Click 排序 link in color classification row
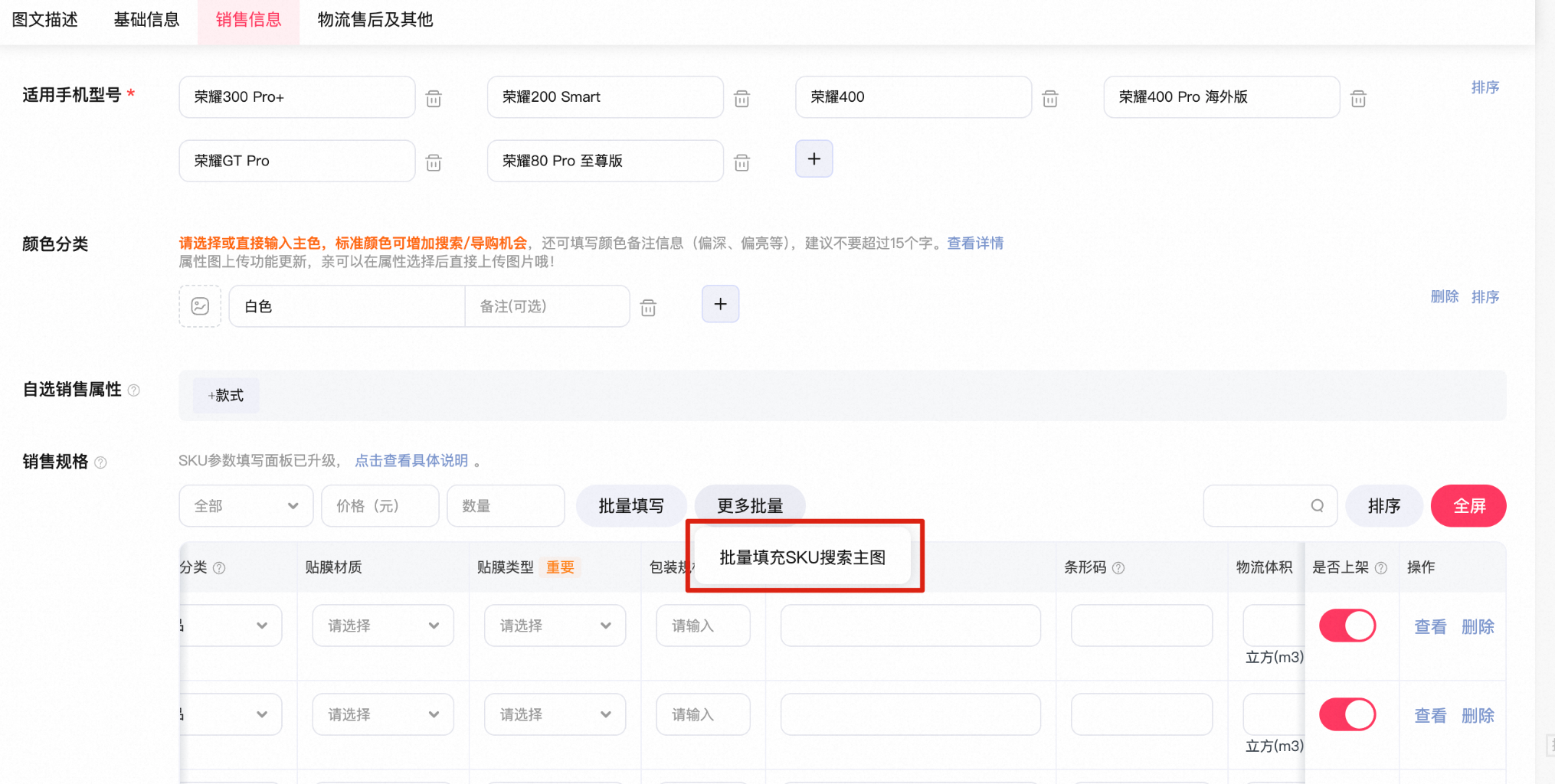Screen dimensions: 1555x784 click(1485, 297)
